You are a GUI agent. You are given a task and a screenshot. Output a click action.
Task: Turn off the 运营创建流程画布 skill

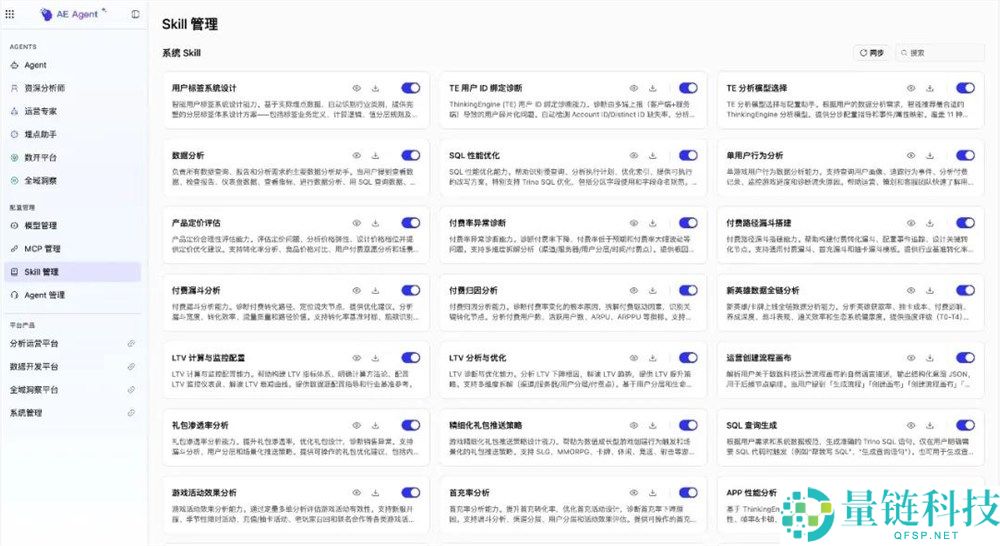(x=966, y=358)
